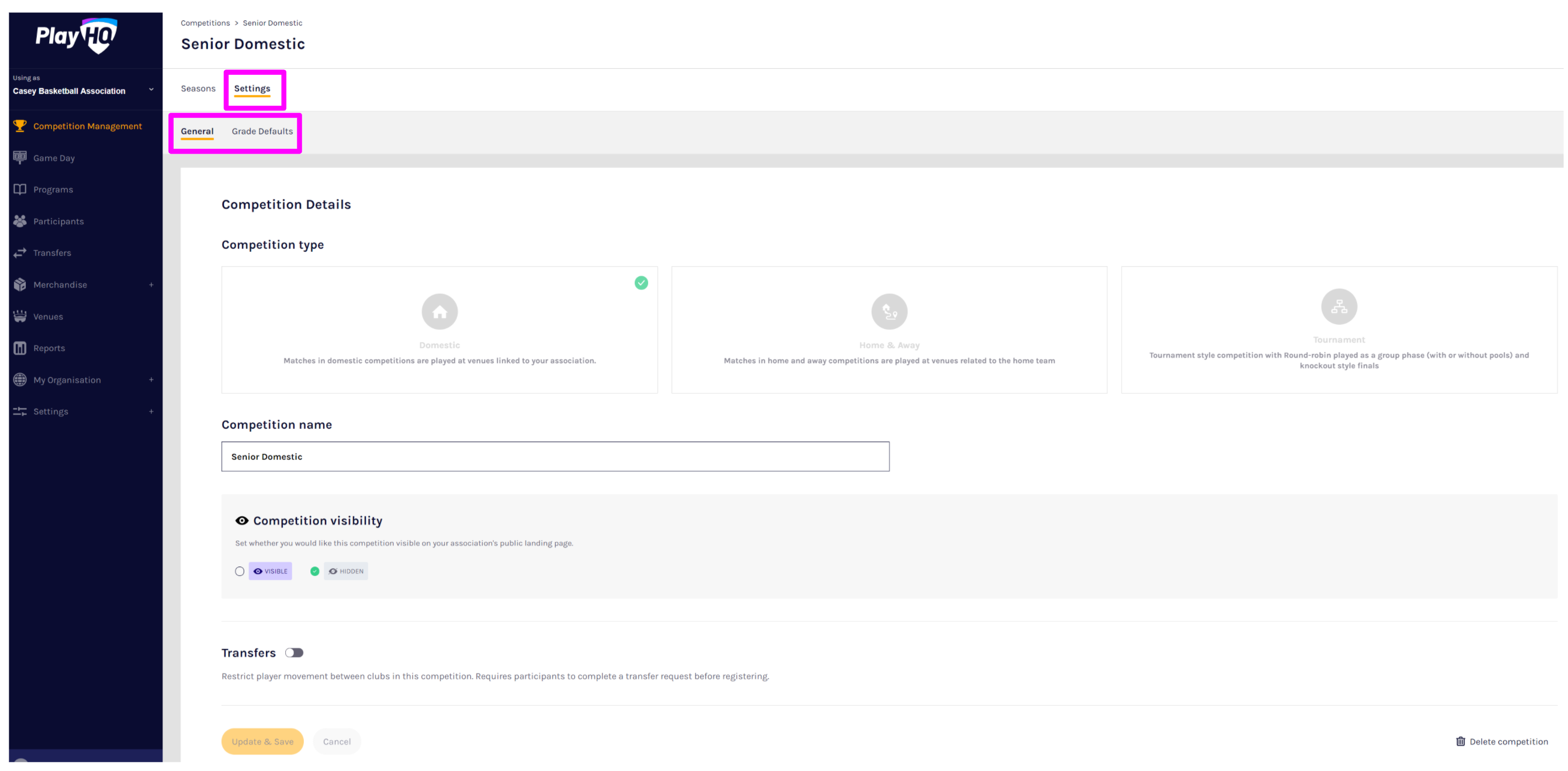The image size is (1568, 771).
Task: Select the Transfers arrows icon
Action: [20, 252]
